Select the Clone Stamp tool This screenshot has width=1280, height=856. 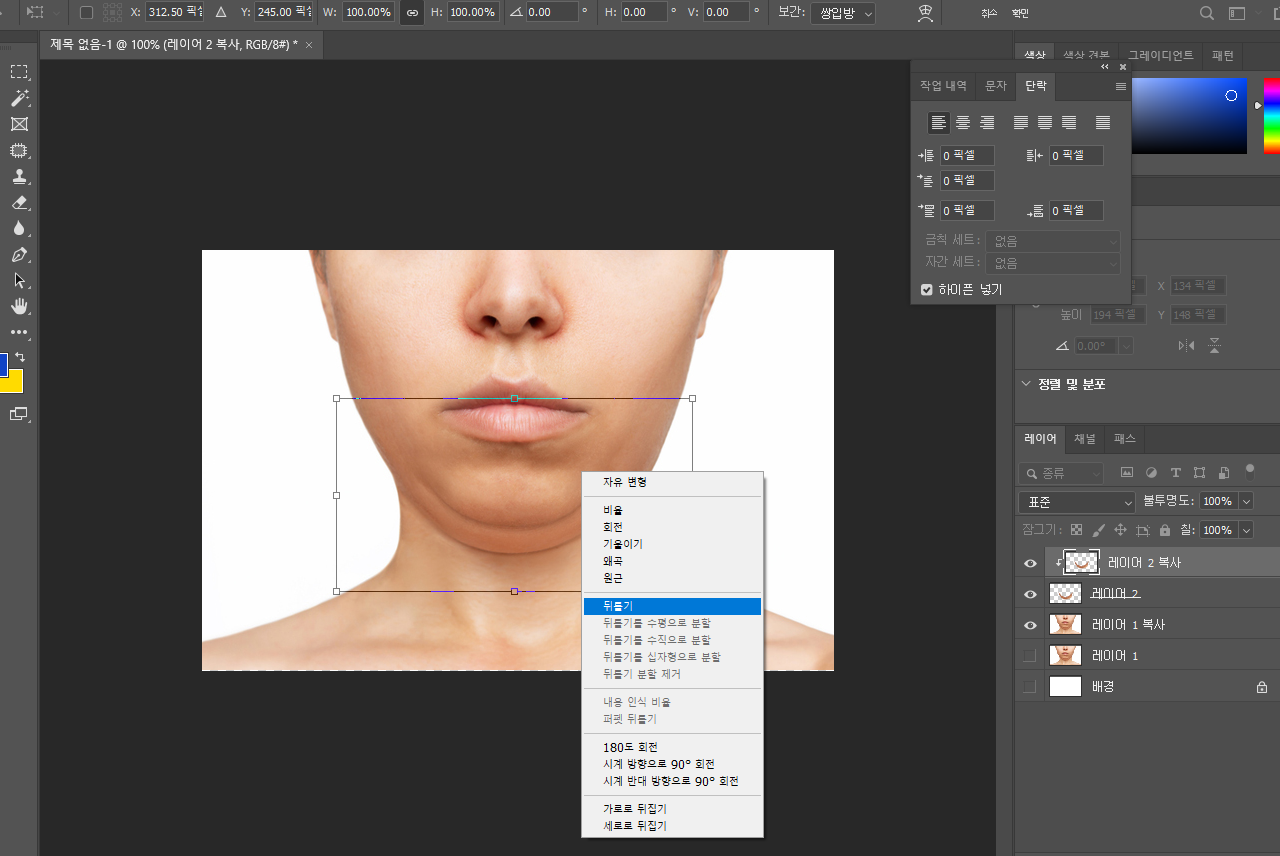(x=19, y=176)
